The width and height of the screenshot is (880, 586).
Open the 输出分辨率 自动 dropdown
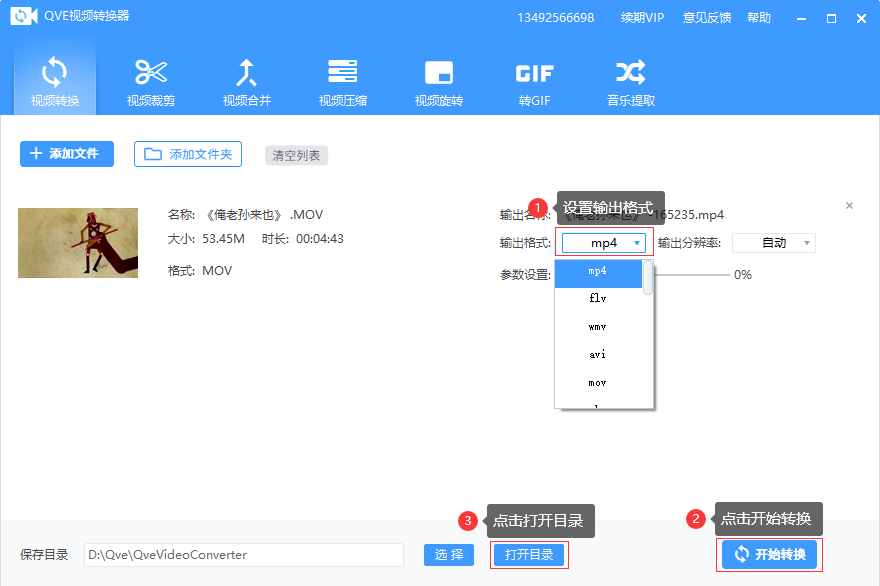tap(774, 243)
